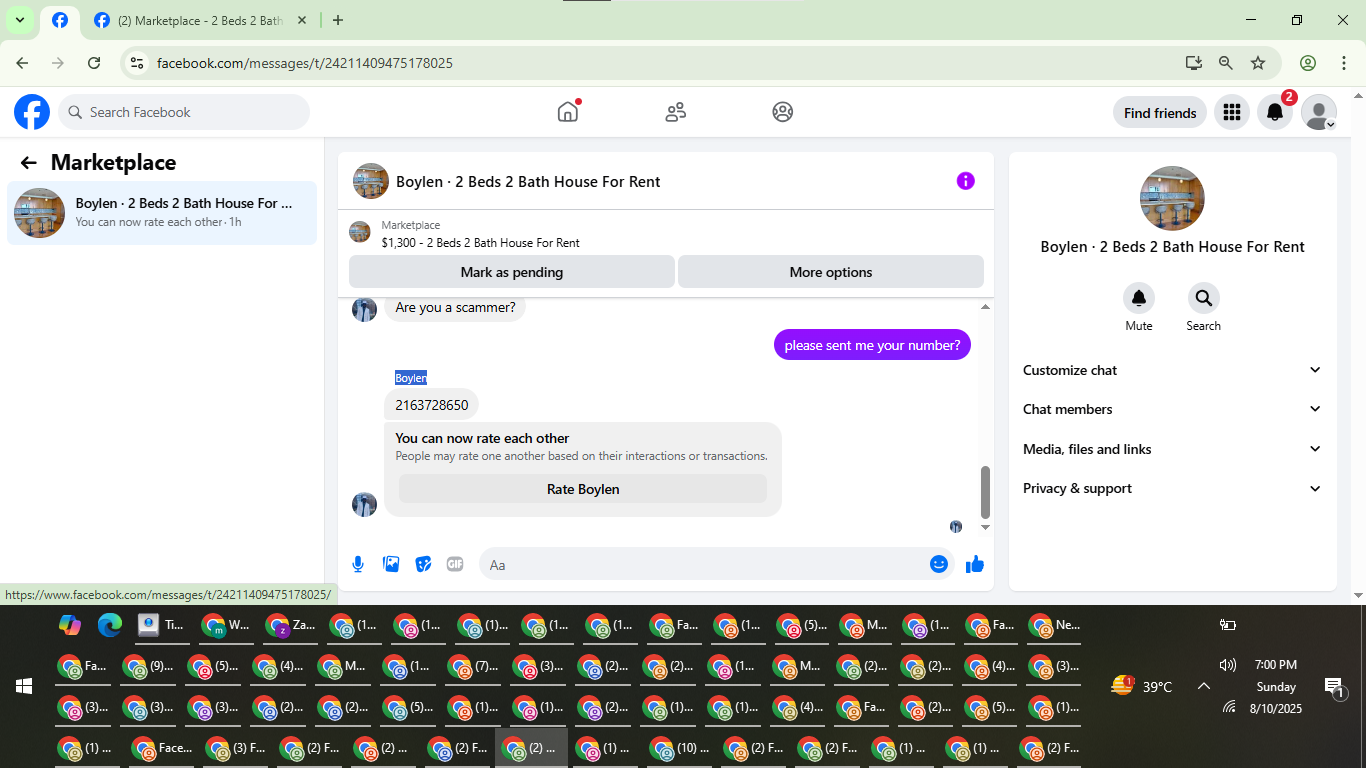Image resolution: width=1366 pixels, height=768 pixels.
Task: Click the chat scrollbar thumb
Action: point(985,492)
